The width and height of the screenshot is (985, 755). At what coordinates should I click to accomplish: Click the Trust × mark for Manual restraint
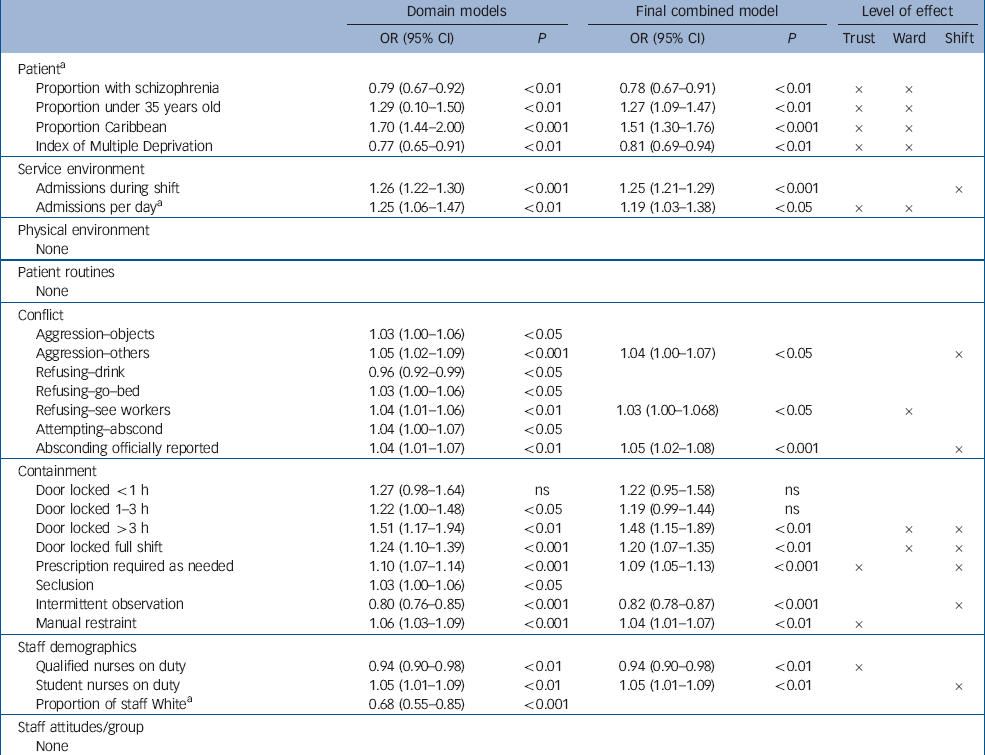click(858, 624)
